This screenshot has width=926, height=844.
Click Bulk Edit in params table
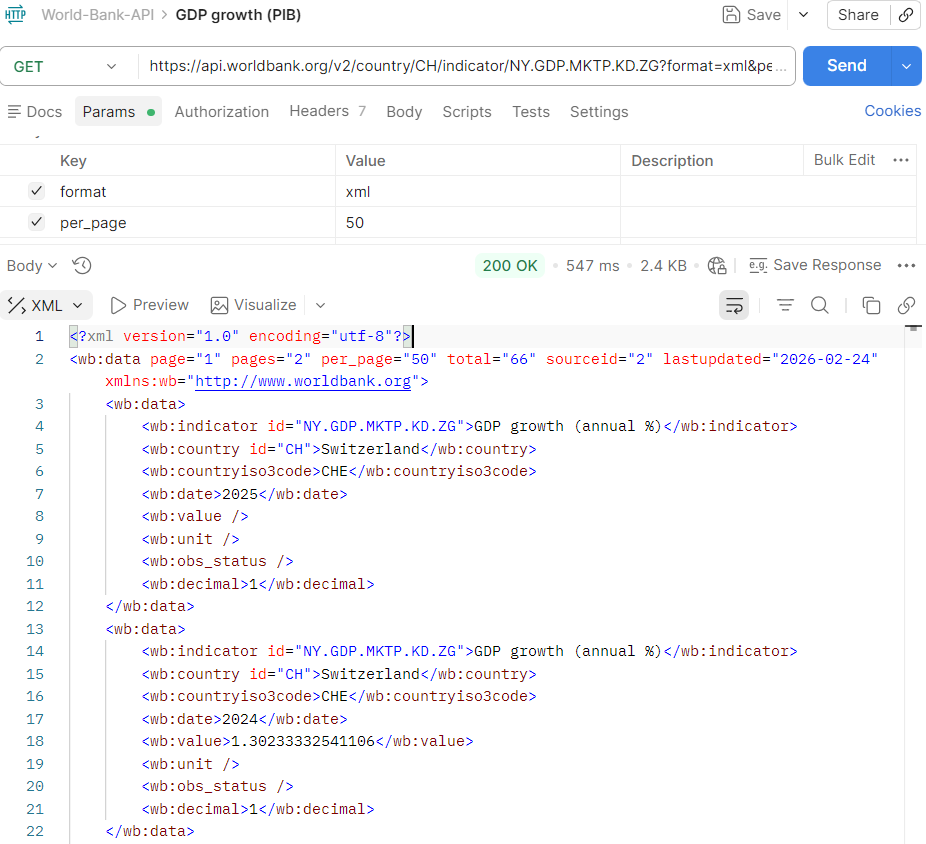point(844,160)
